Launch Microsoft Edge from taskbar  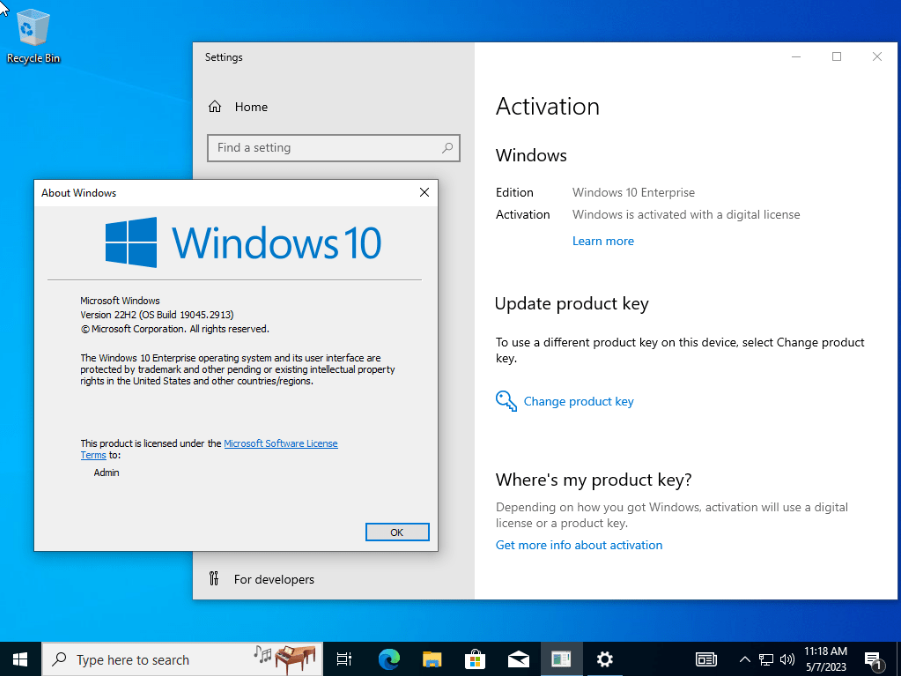[389, 659]
